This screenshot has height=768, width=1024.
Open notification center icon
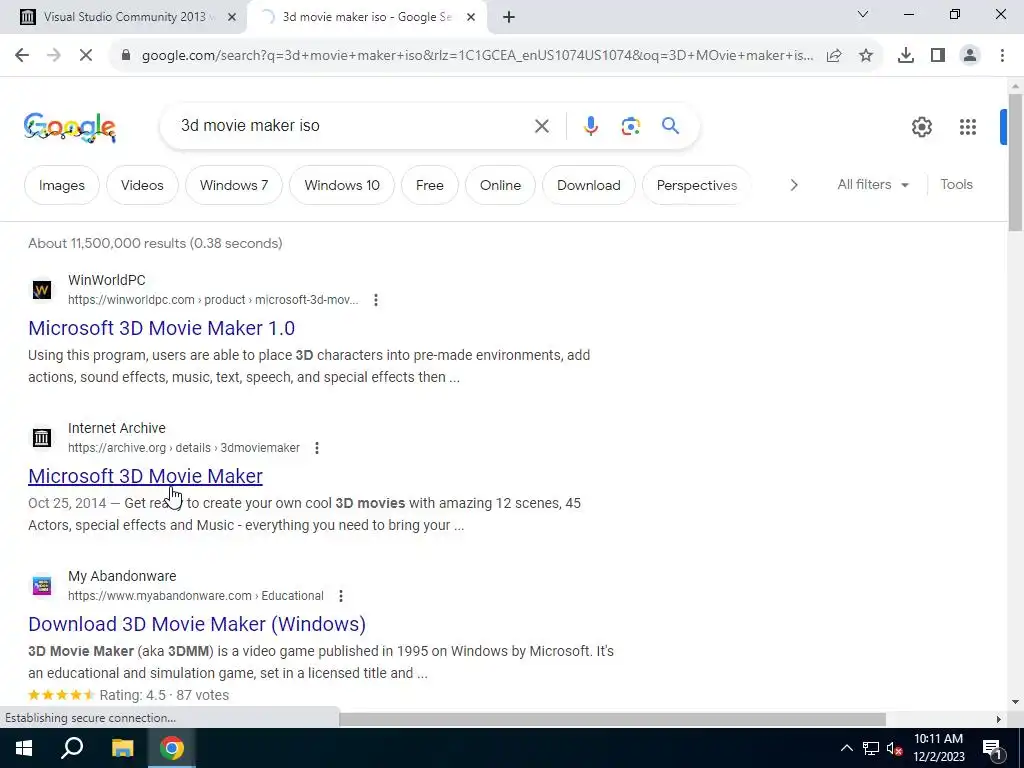coord(992,748)
